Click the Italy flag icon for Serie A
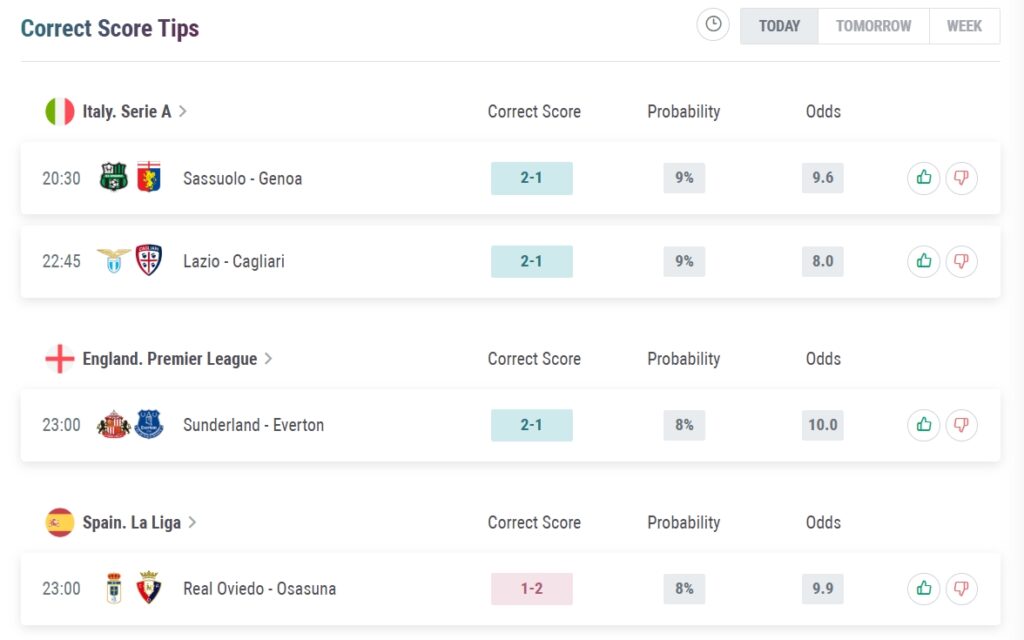This screenshot has height=640, width=1024. [x=57, y=110]
